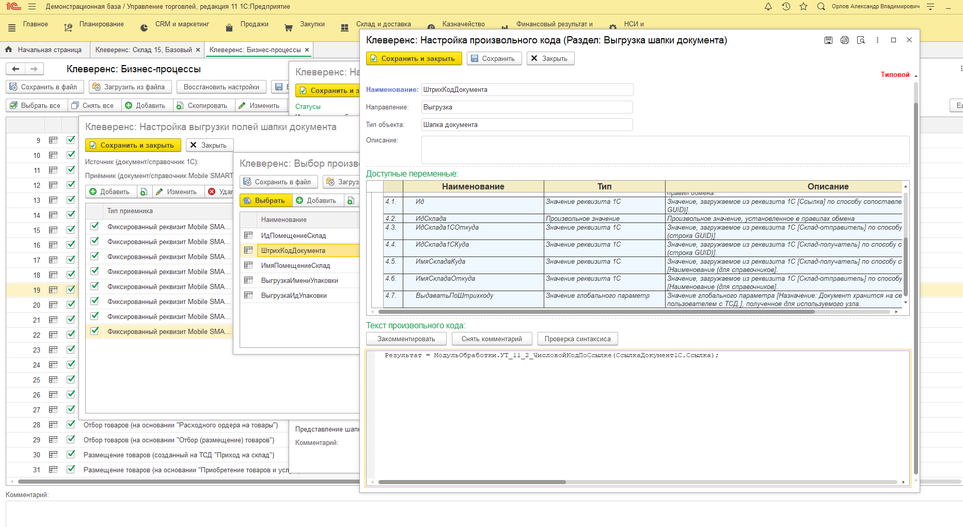Click the Наименование input field in code dialog

[527, 90]
